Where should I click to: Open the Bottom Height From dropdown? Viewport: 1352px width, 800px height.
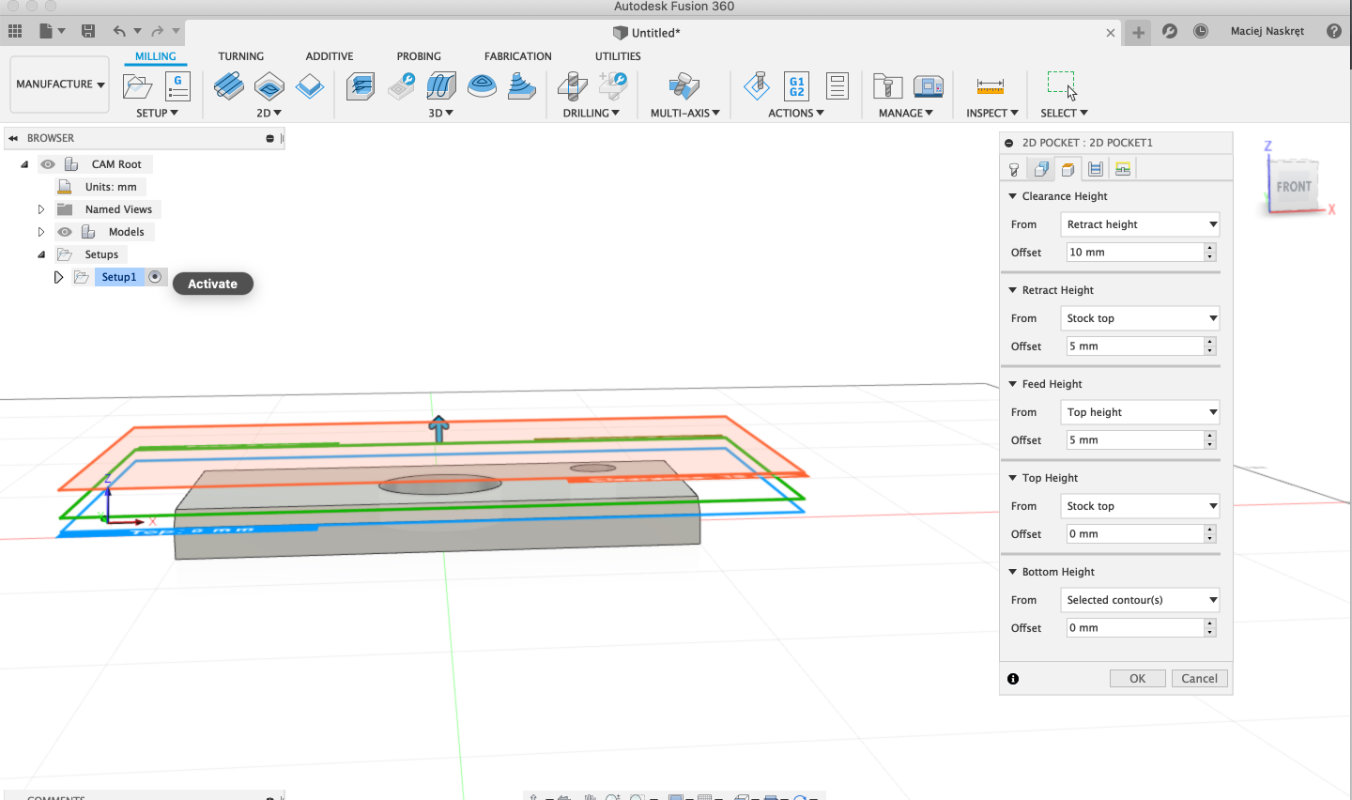coord(1140,600)
